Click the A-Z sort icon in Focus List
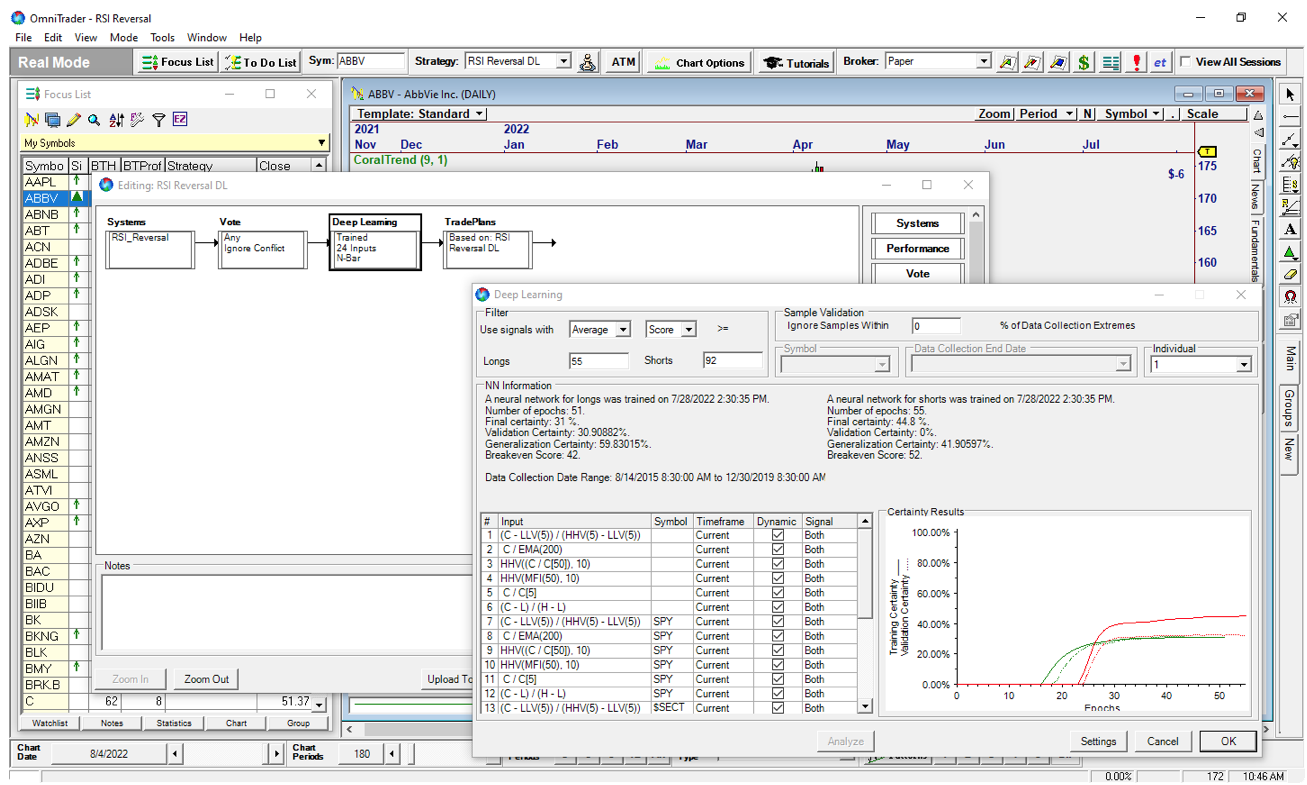Viewport: 1307px width, 785px height. [116, 120]
